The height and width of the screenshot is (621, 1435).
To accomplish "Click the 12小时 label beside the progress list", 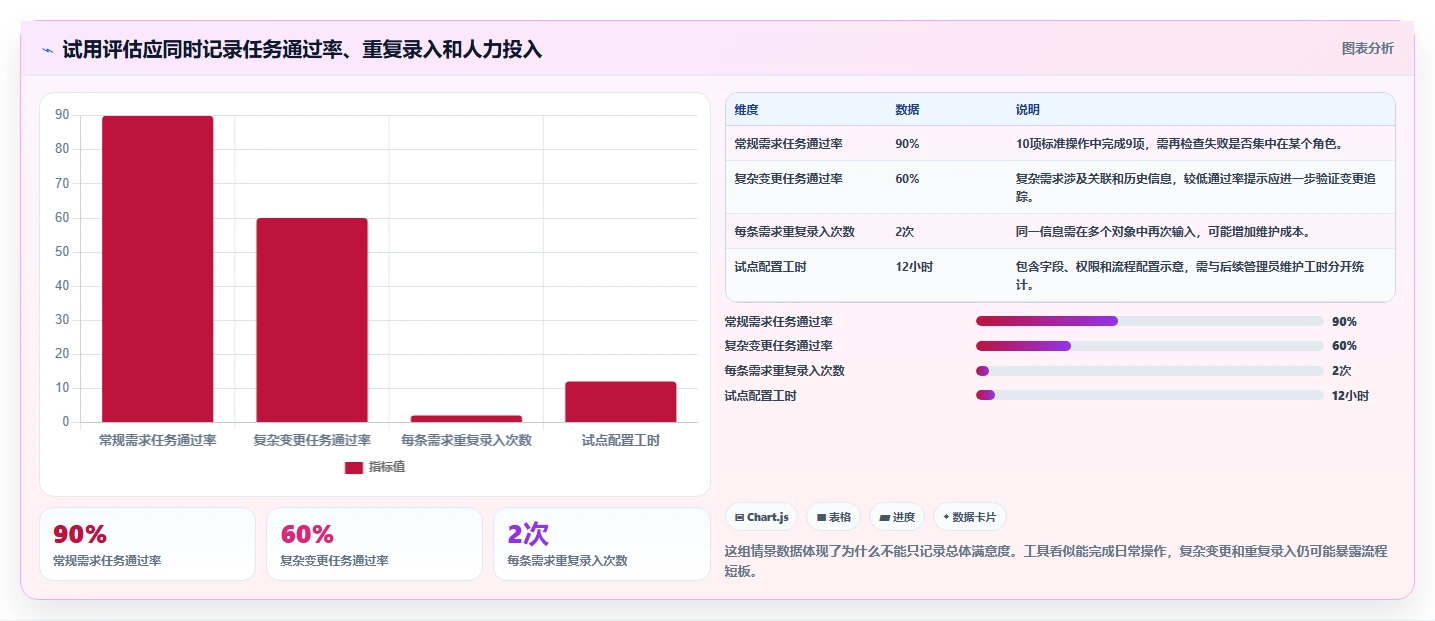I will (1350, 396).
